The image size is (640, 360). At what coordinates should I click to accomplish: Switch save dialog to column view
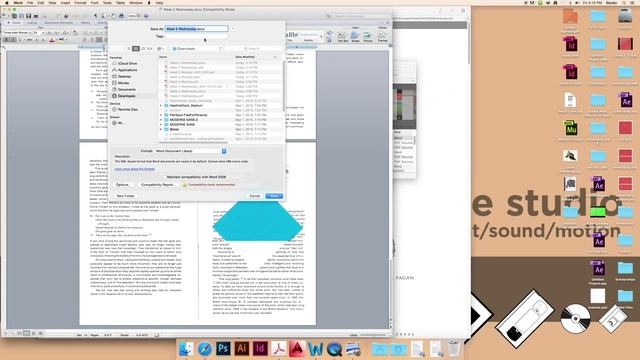(143, 49)
